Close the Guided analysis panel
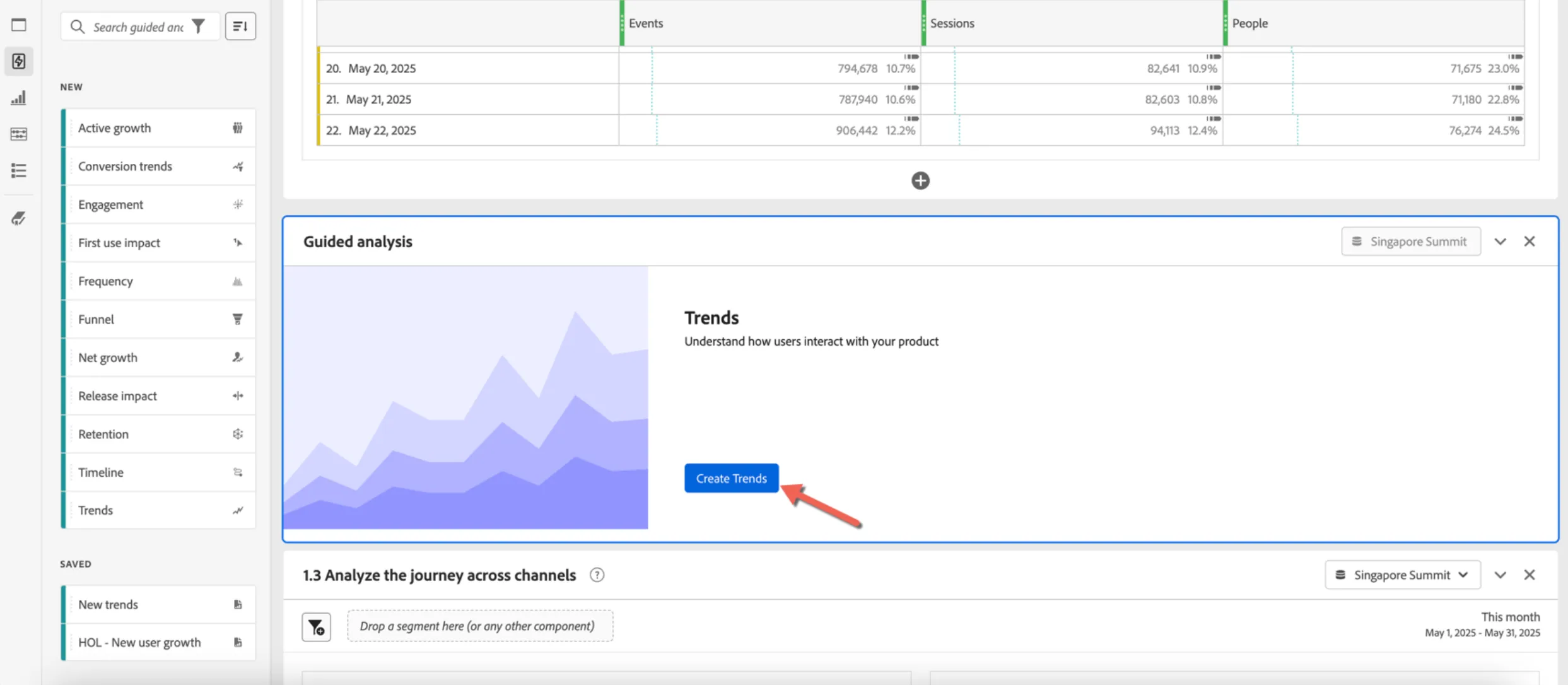The image size is (1568, 685). [x=1529, y=242]
